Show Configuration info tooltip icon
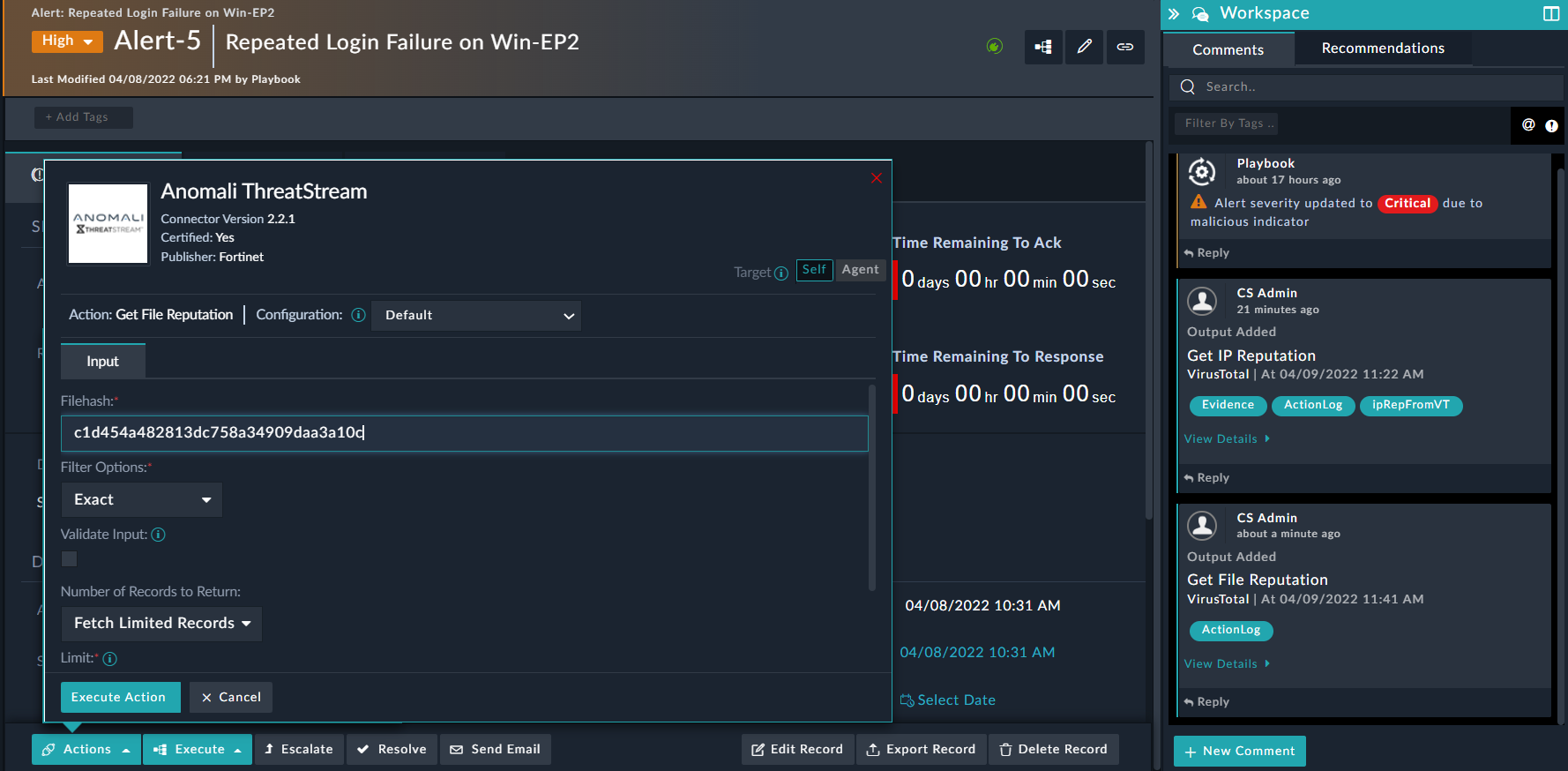Image resolution: width=1568 pixels, height=771 pixels. pyautogui.click(x=358, y=315)
